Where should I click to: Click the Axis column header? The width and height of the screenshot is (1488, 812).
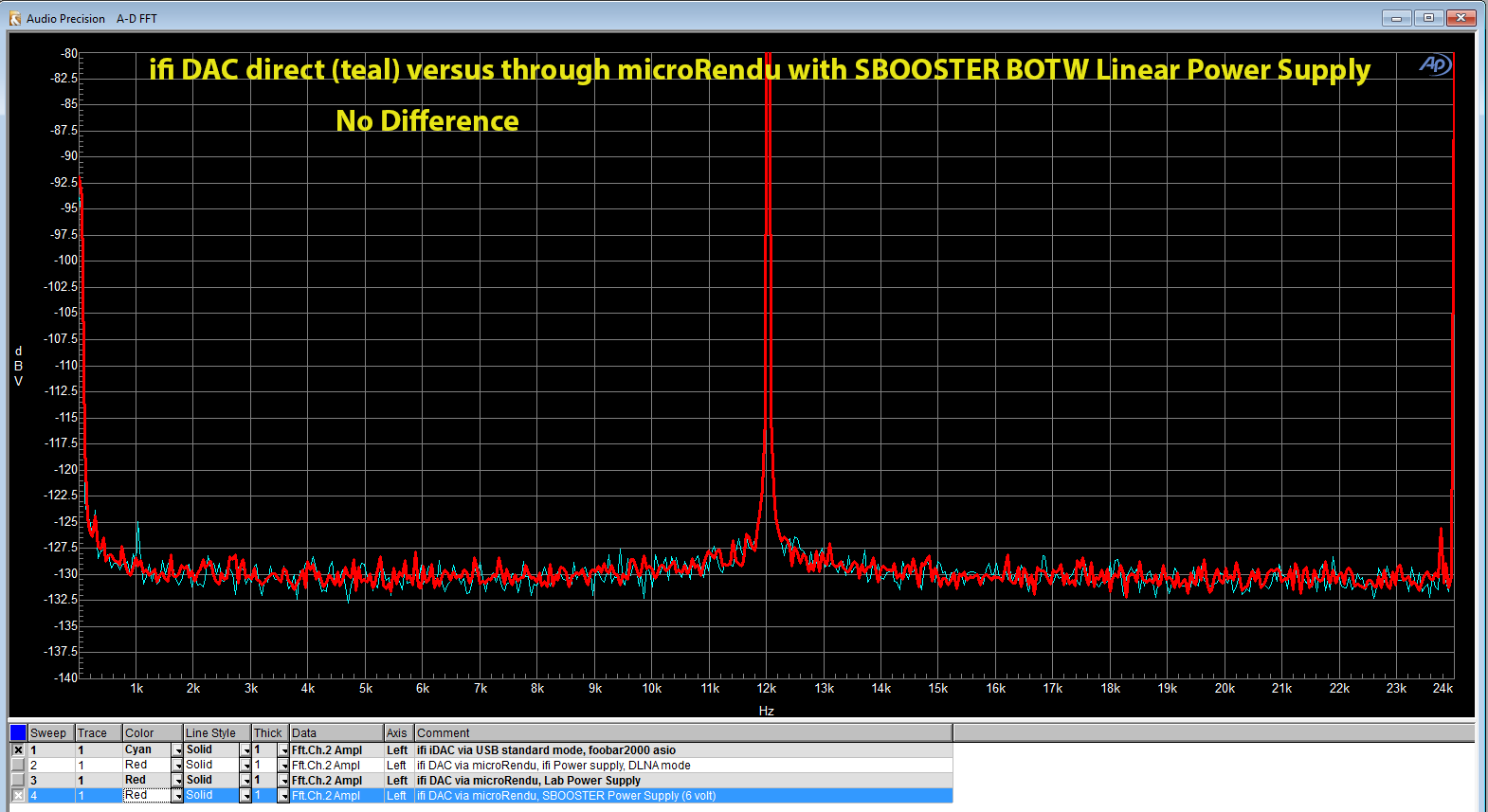(x=399, y=732)
